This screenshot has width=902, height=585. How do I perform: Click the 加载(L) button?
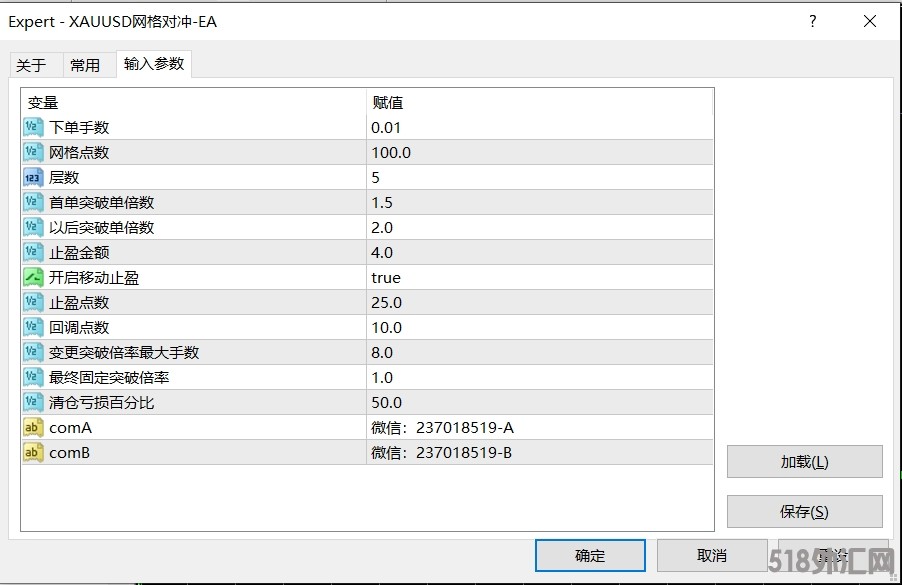[804, 461]
